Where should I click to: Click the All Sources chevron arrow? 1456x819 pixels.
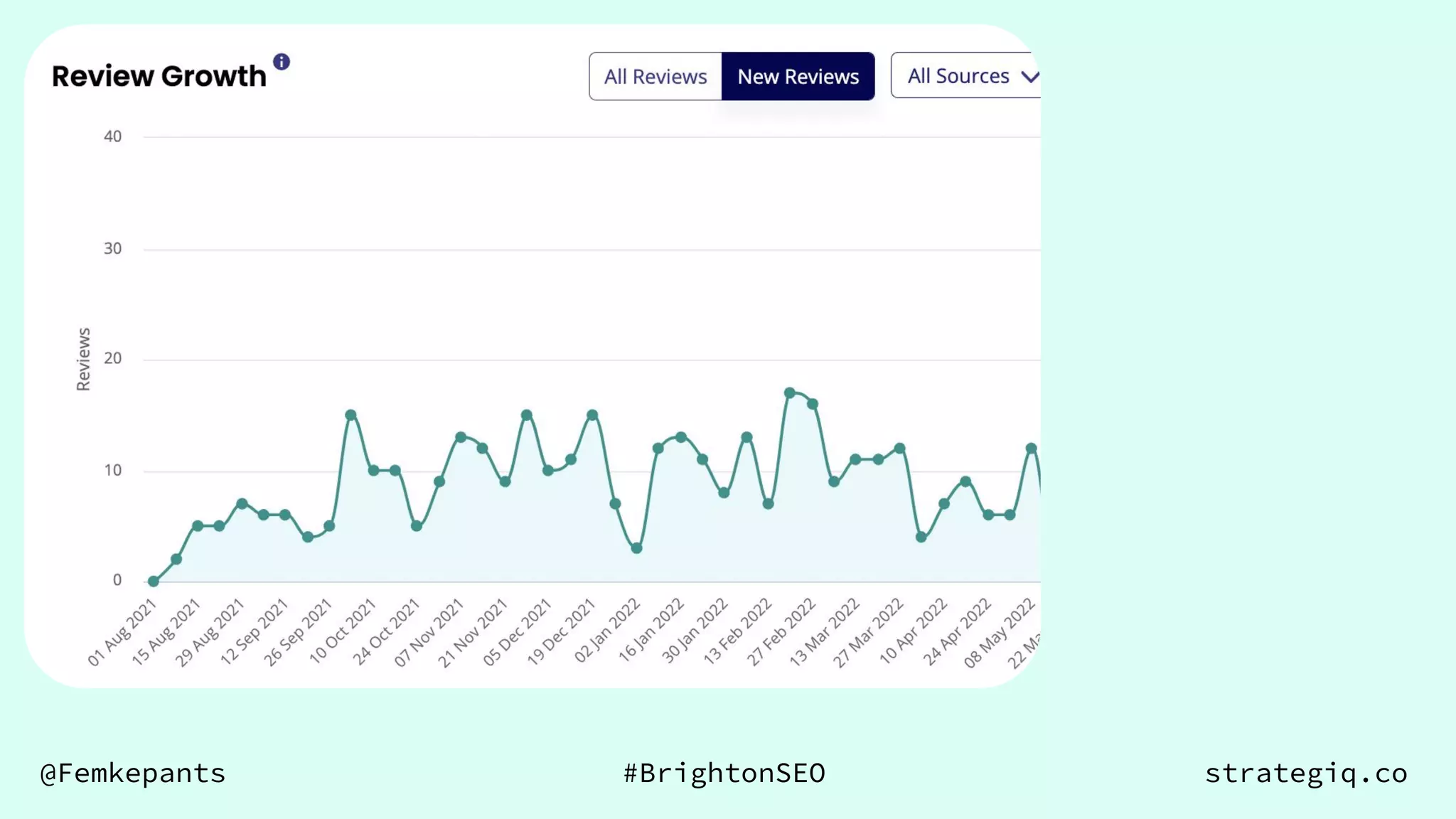click(1029, 76)
